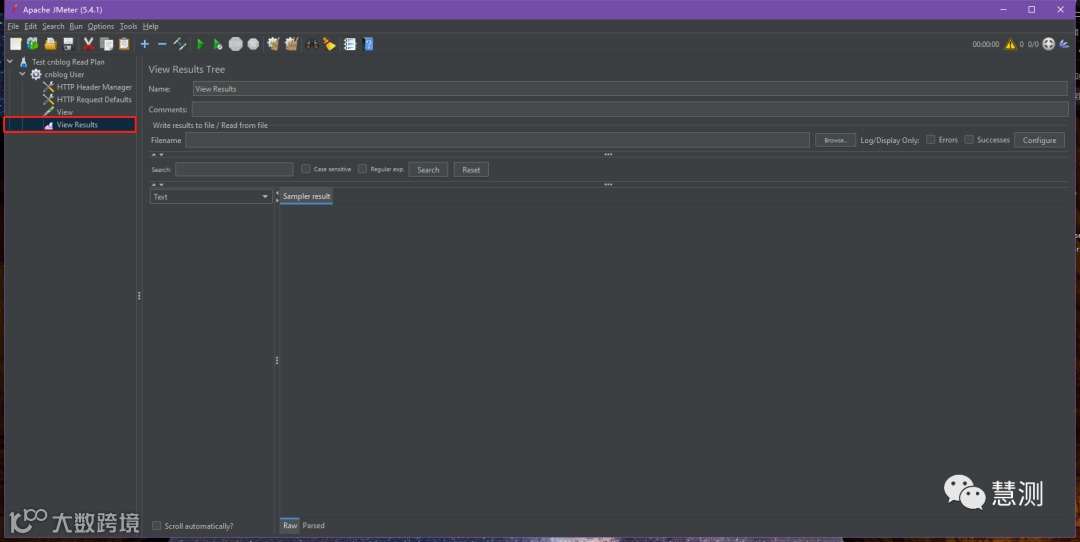Click the JMeter feather logo icon
Image resolution: width=1080 pixels, height=542 pixels.
(x=1064, y=44)
